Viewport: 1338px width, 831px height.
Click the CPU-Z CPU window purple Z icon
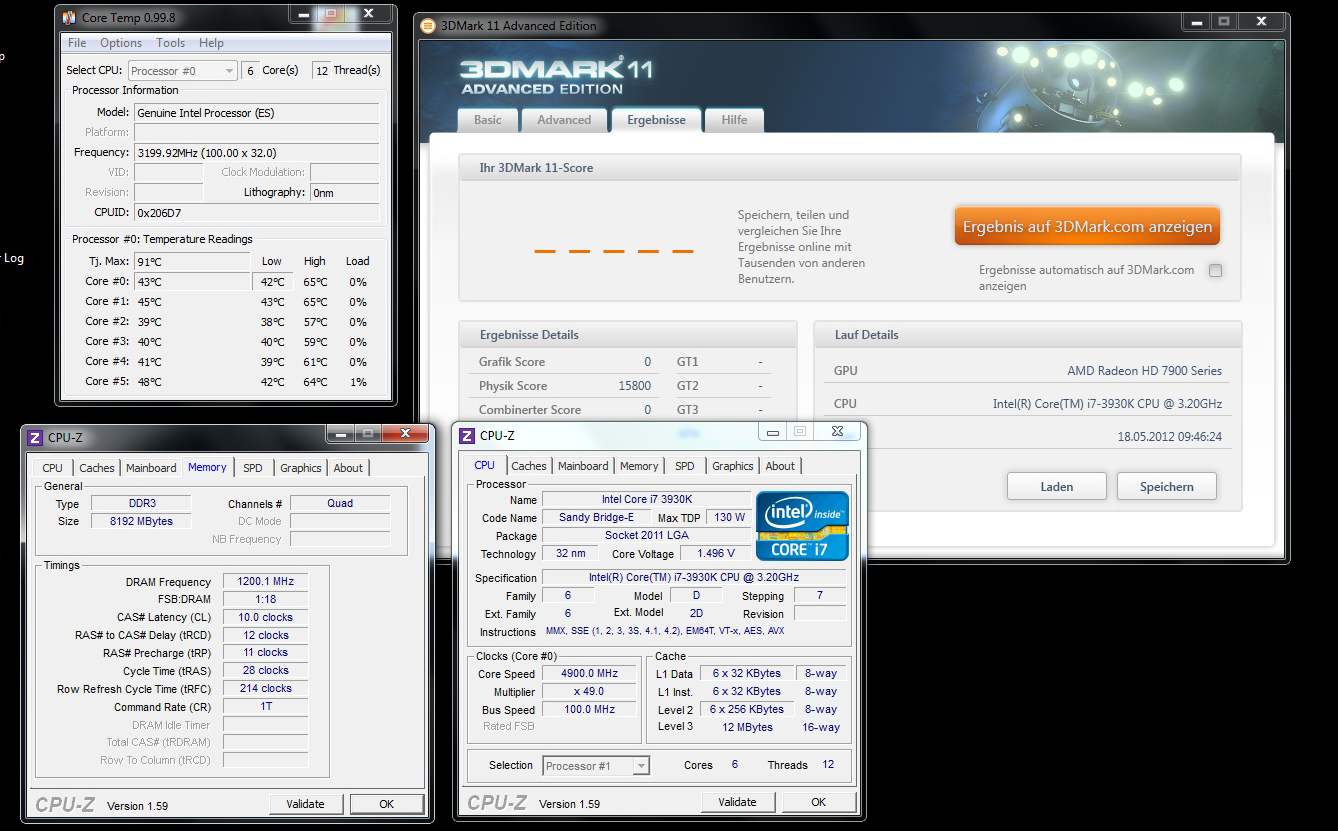[x=467, y=436]
